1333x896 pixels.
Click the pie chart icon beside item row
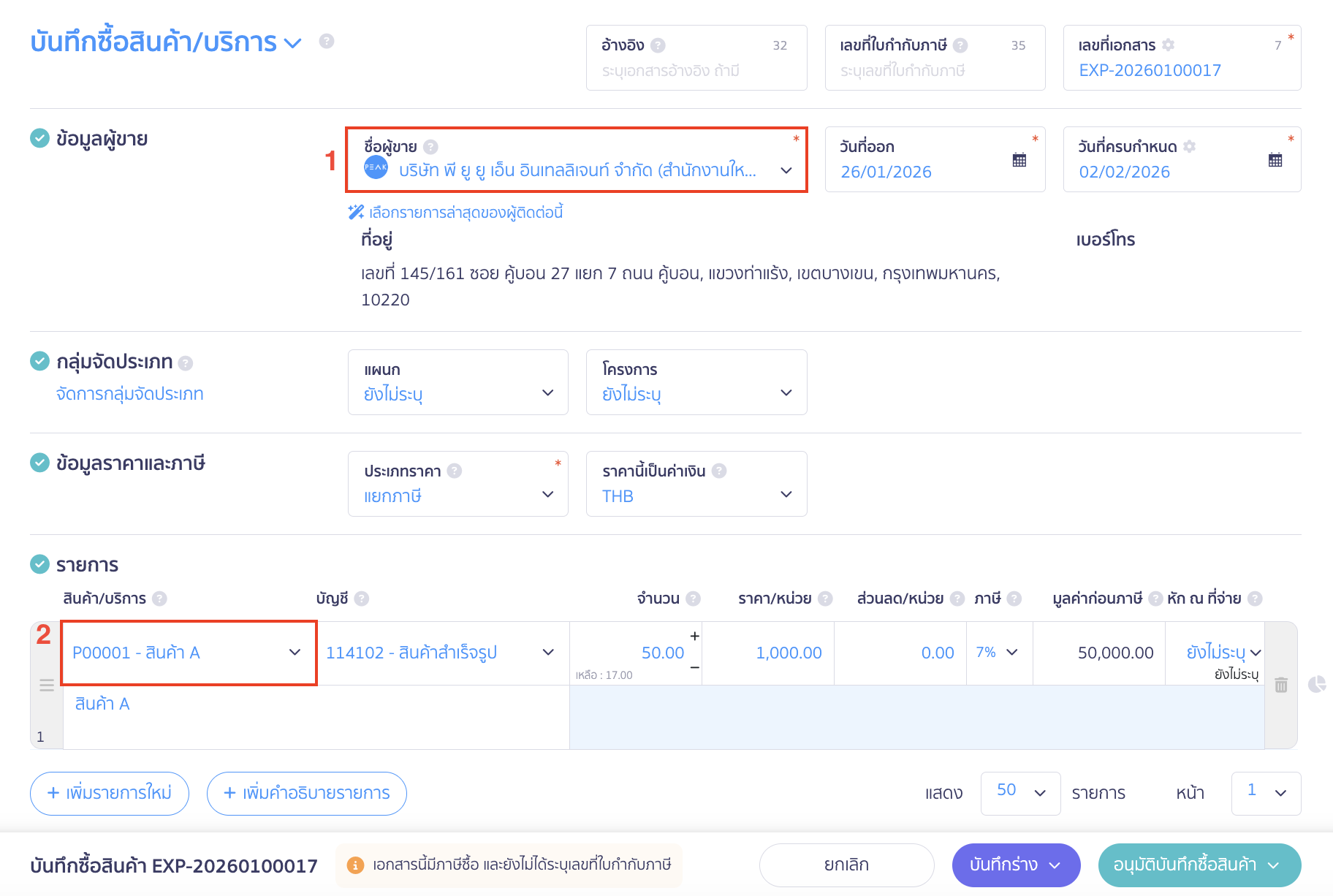point(1316,684)
